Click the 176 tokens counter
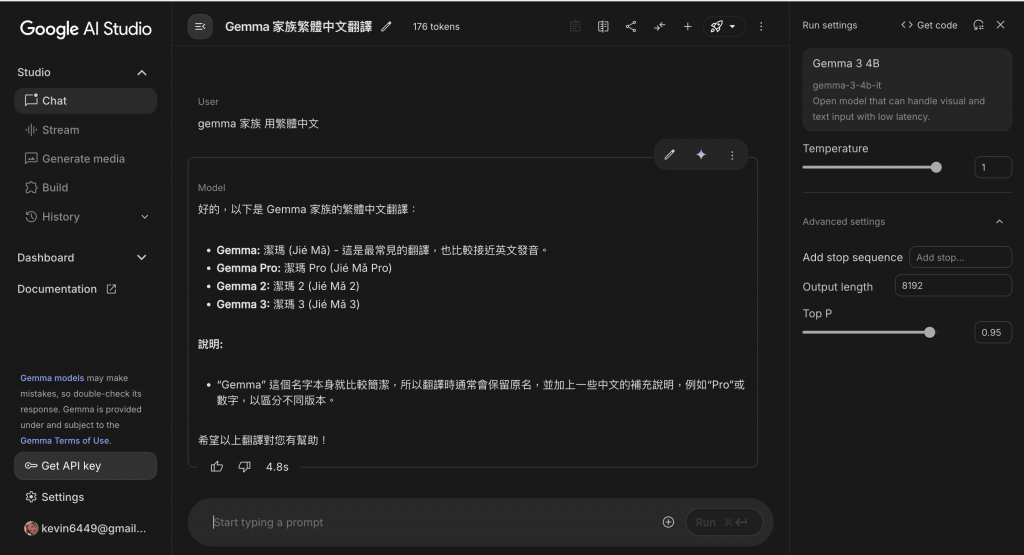1024x555 pixels. point(436,27)
